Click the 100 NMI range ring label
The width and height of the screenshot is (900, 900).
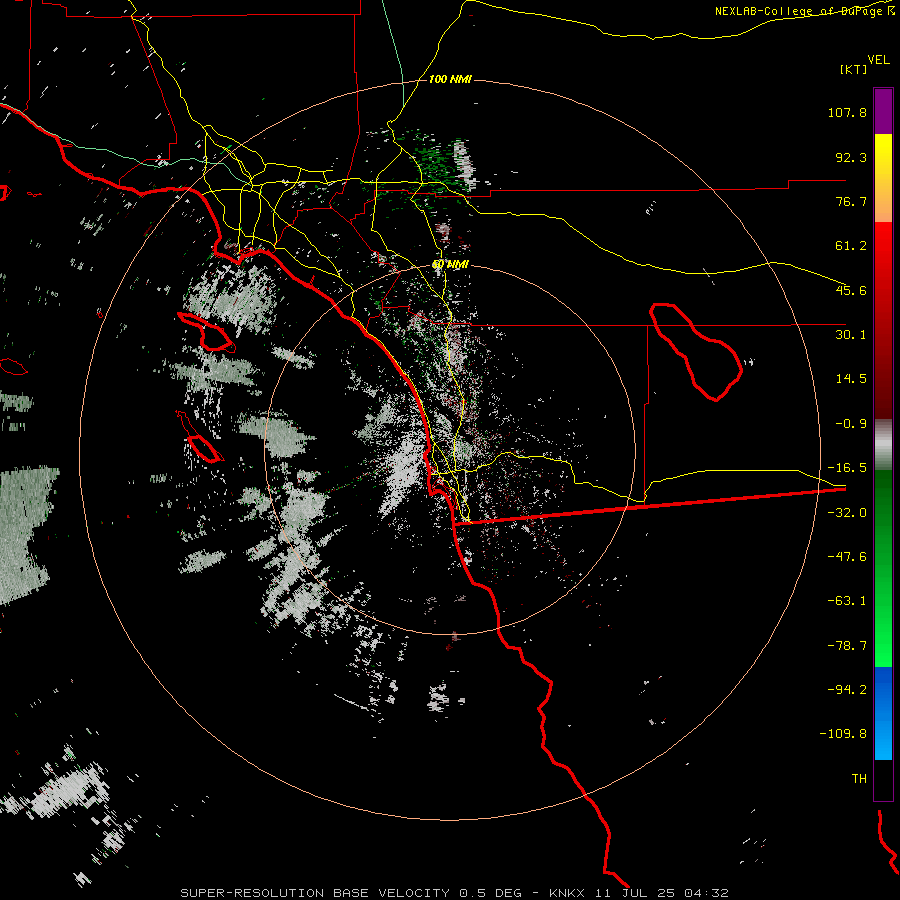pos(451,79)
